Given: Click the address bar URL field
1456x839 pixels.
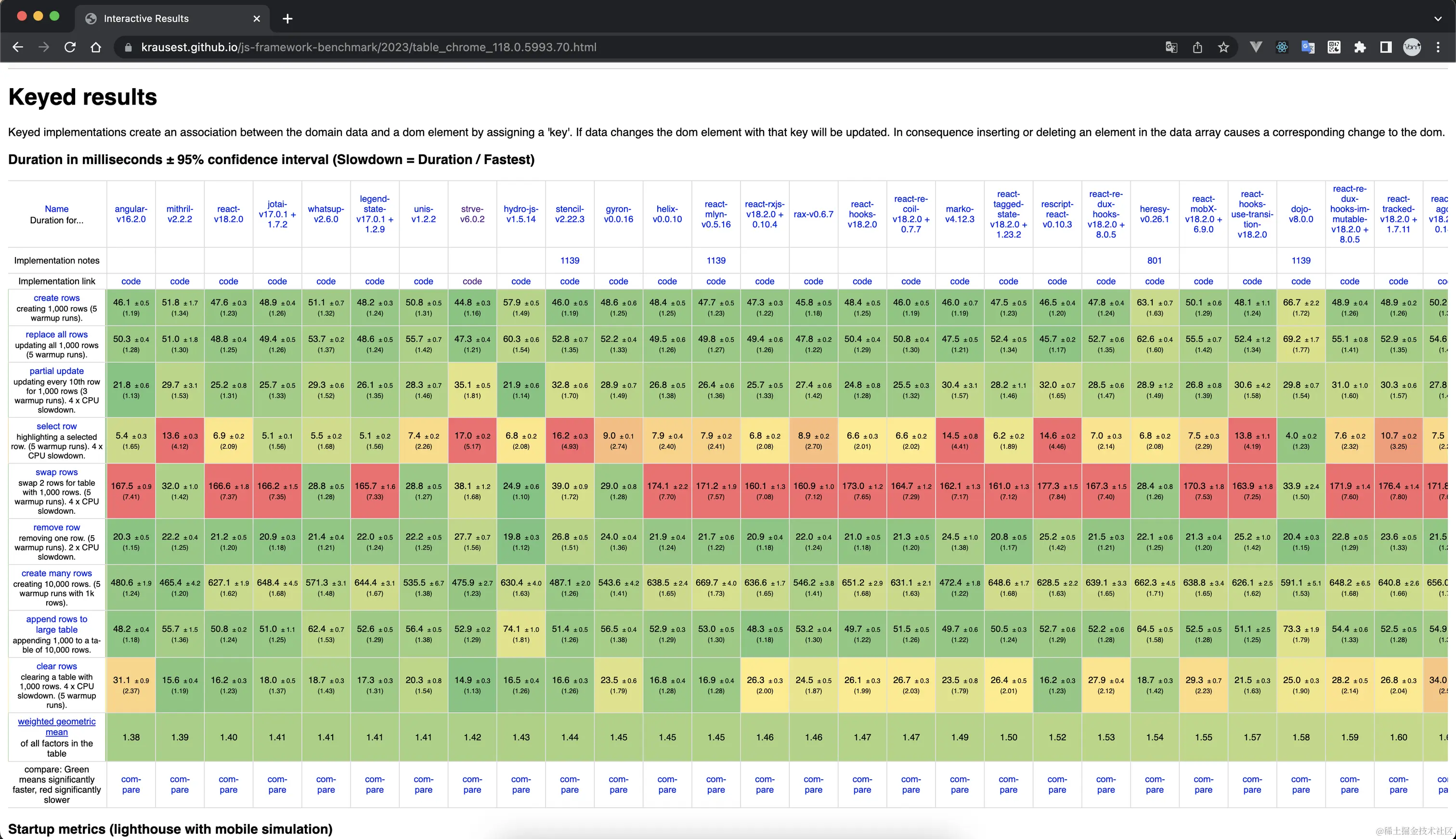Looking at the screenshot, I should coord(369,47).
